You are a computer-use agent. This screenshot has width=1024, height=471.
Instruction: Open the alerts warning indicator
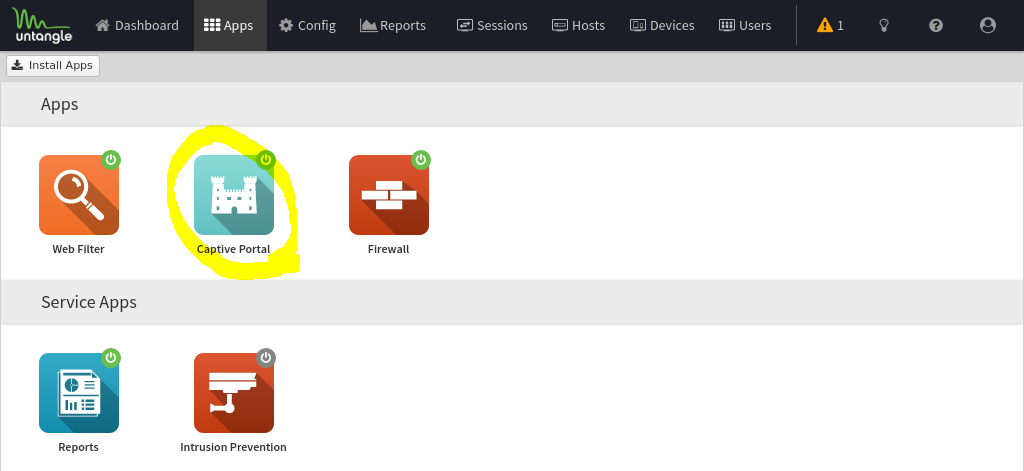point(830,25)
